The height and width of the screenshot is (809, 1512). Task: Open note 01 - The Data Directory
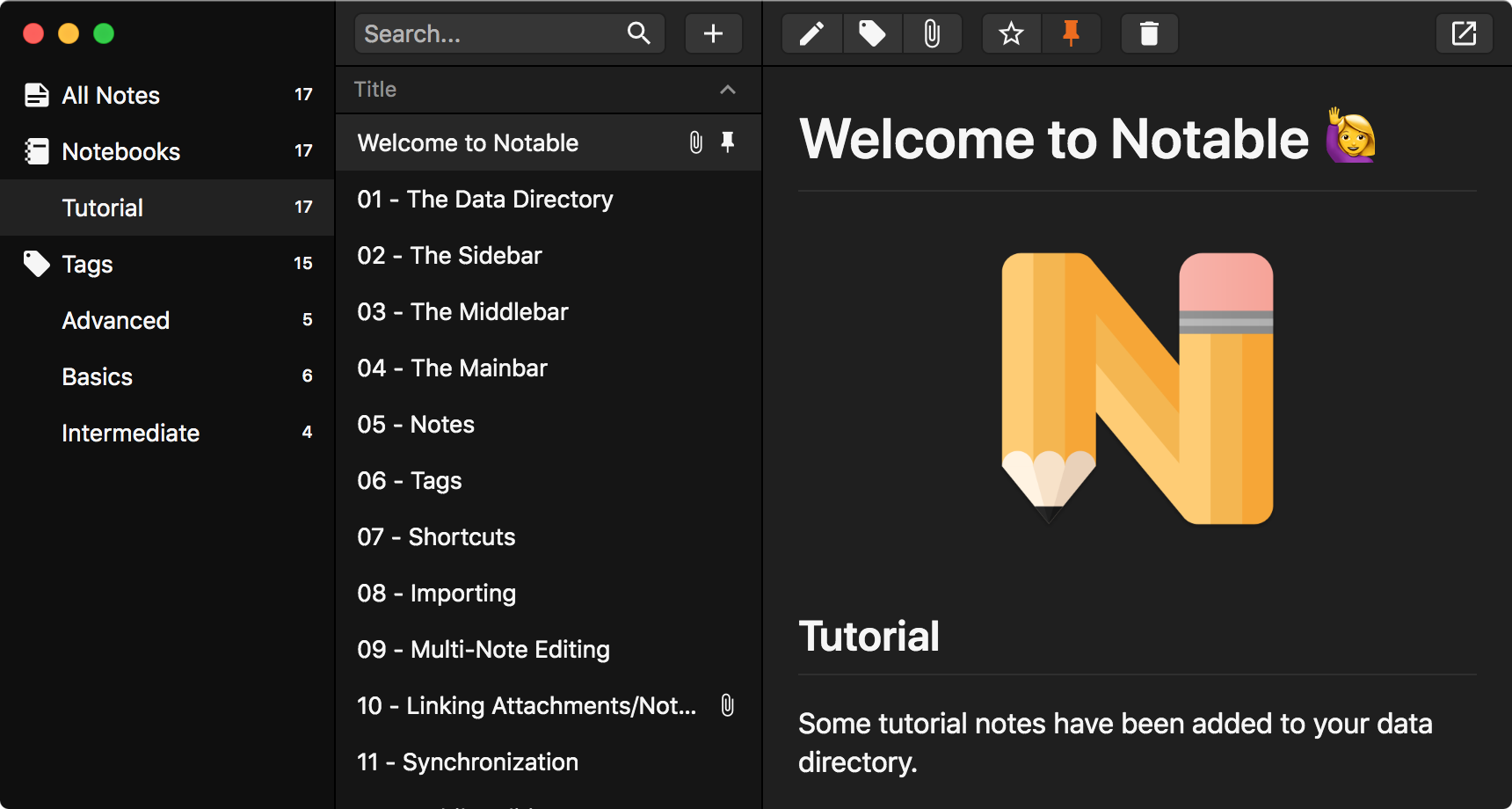pyautogui.click(x=549, y=199)
